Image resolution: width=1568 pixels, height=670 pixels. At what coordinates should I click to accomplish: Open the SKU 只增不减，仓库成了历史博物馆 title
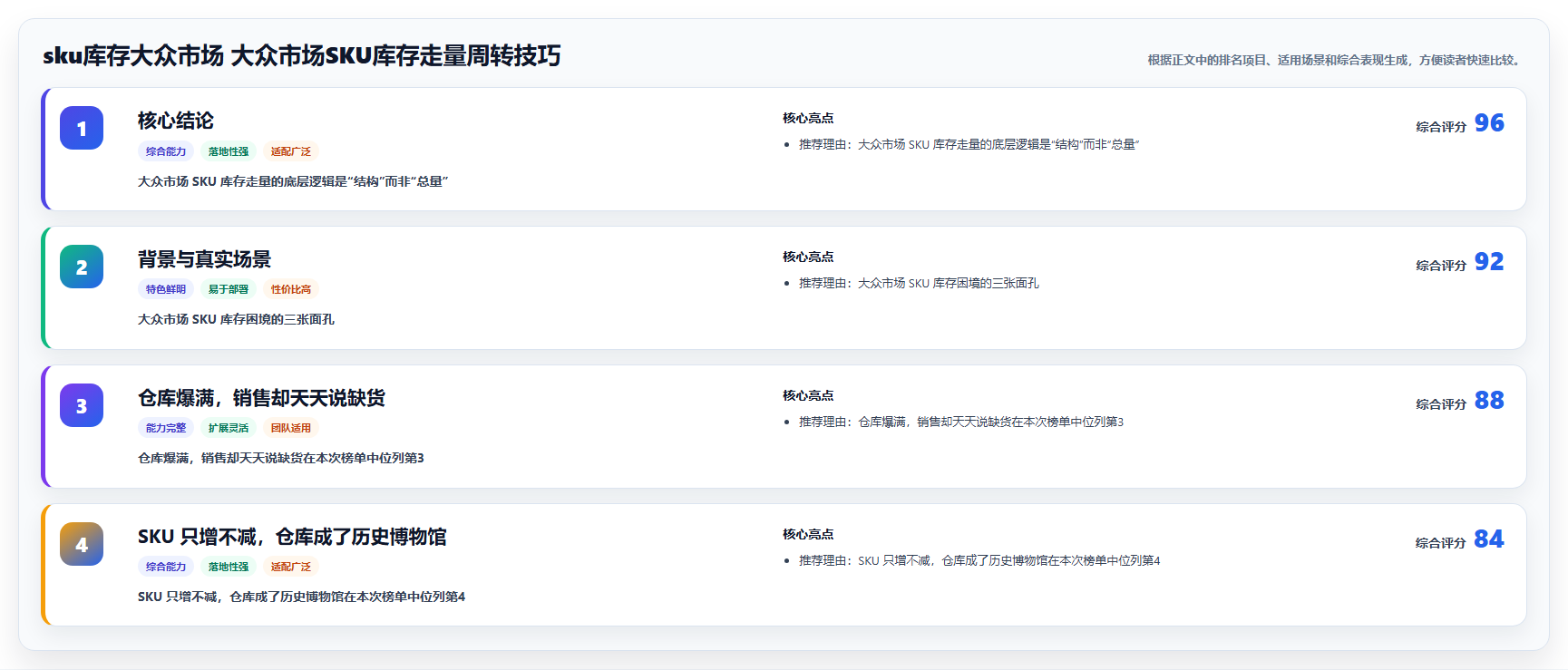point(292,537)
